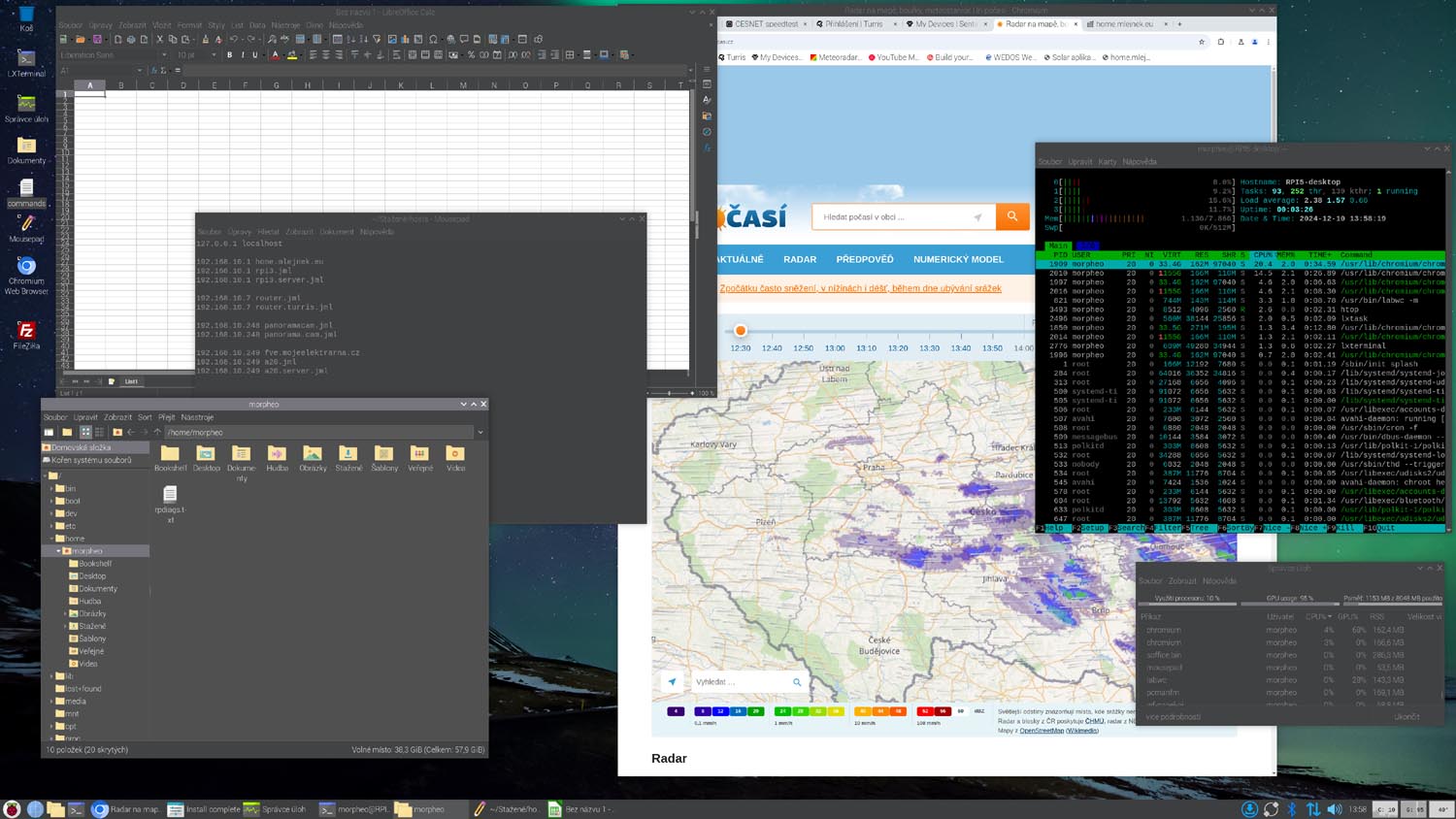The width and height of the screenshot is (1456, 819).
Task: Open font size dropdown in Calc
Action: (215, 55)
